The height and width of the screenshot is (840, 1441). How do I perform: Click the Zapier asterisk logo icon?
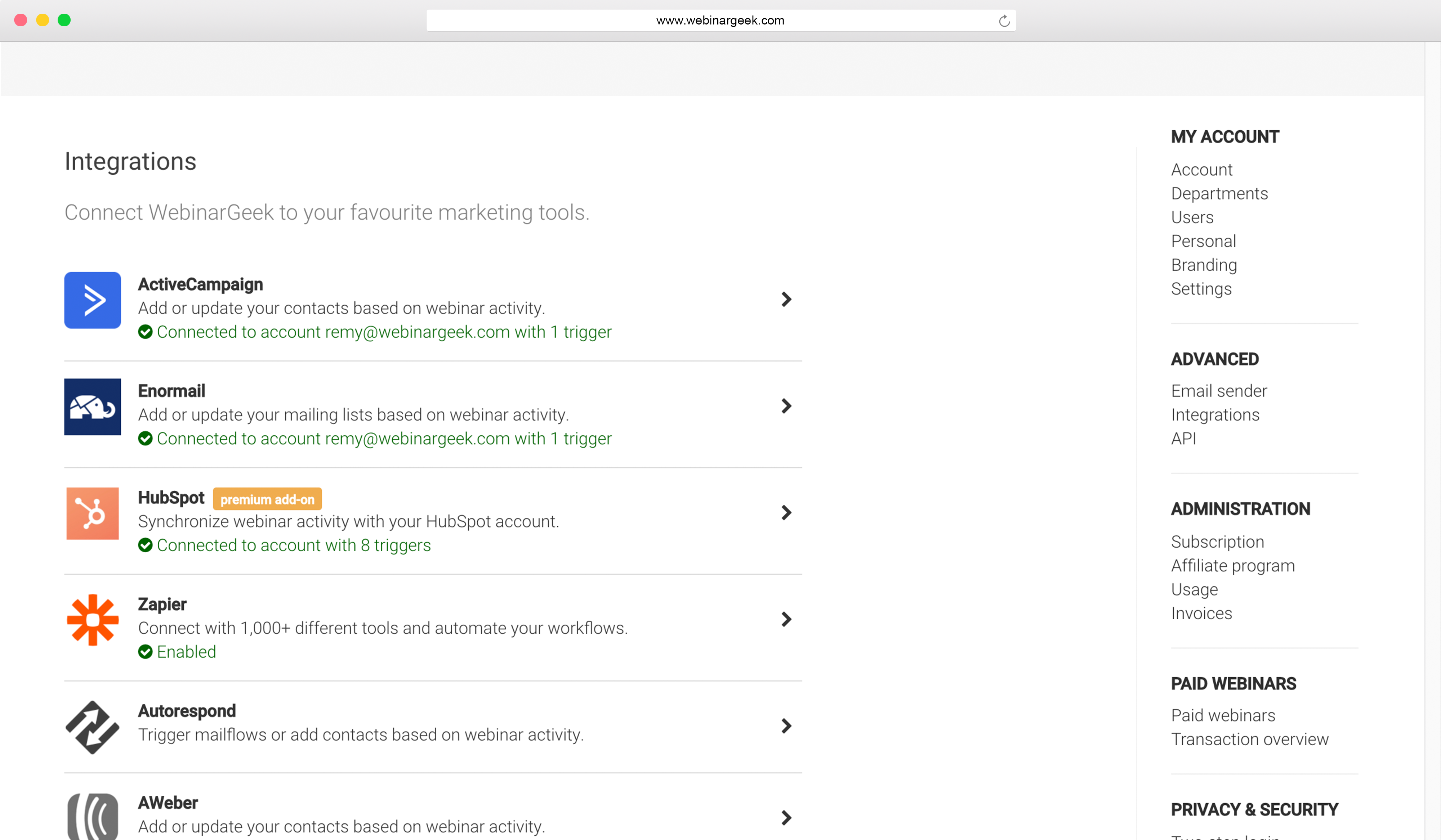92,620
